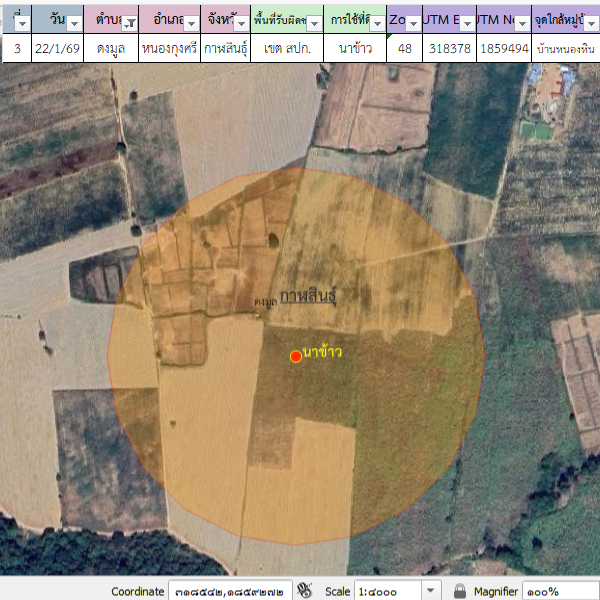600x600 pixels.
Task: Open the การใช้ที่ดิน column filter dropdown
Action: (377, 22)
